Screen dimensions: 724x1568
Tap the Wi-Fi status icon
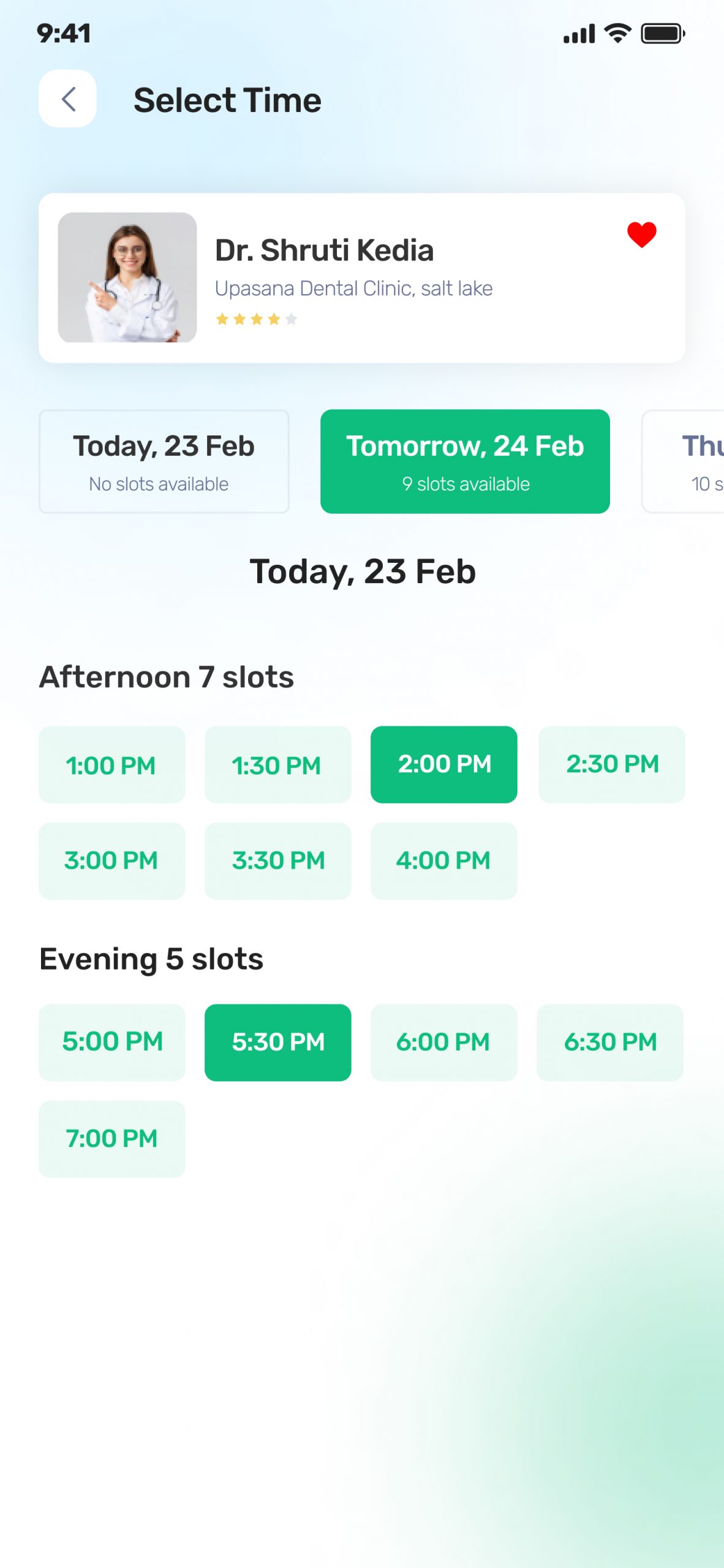pyautogui.click(x=617, y=34)
